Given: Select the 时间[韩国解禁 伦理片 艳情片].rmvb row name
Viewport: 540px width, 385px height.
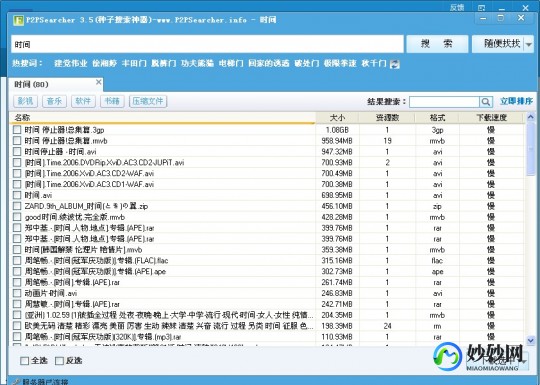Looking at the screenshot, I should click(83, 249).
